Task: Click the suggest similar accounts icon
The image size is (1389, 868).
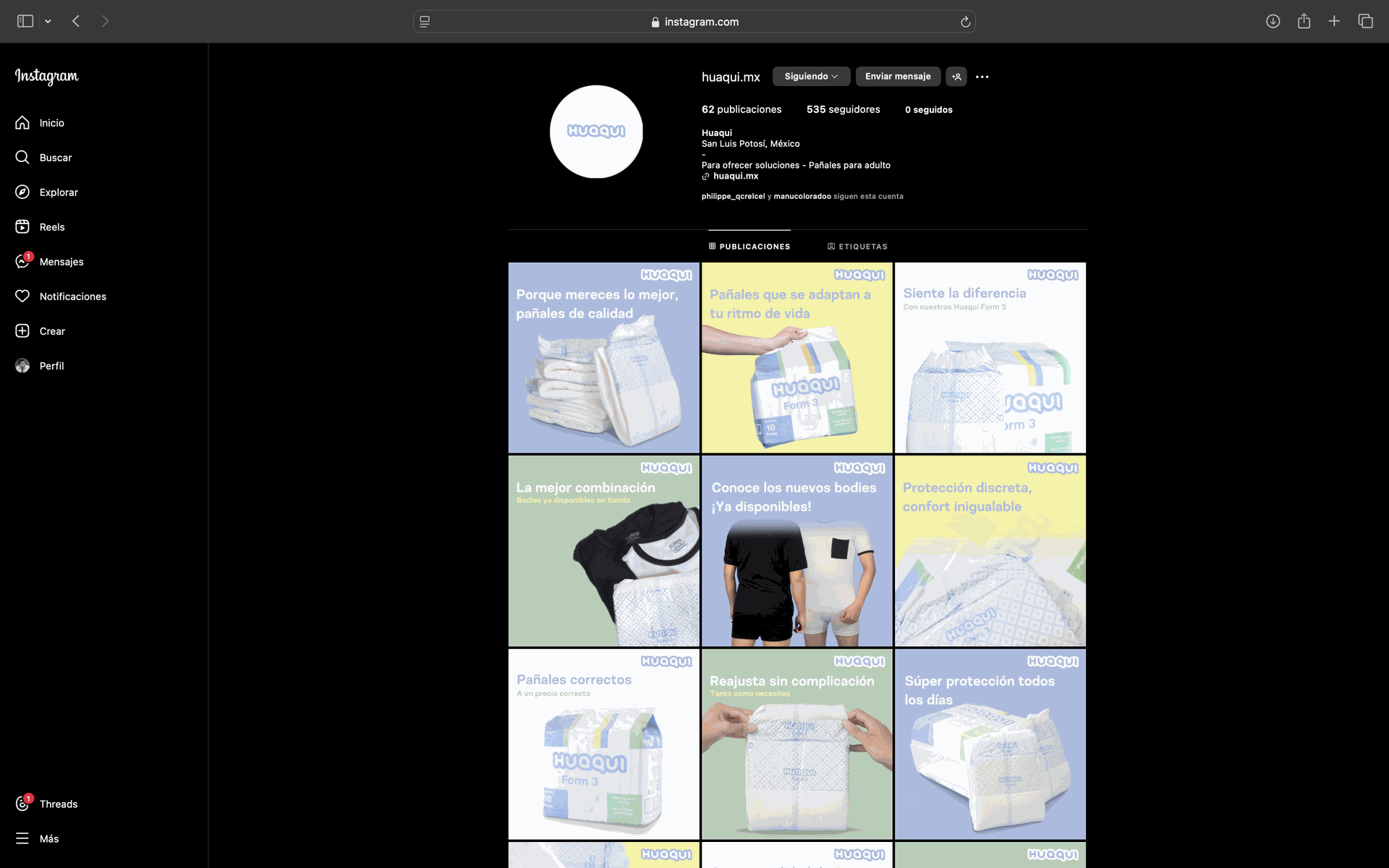Action: (956, 77)
